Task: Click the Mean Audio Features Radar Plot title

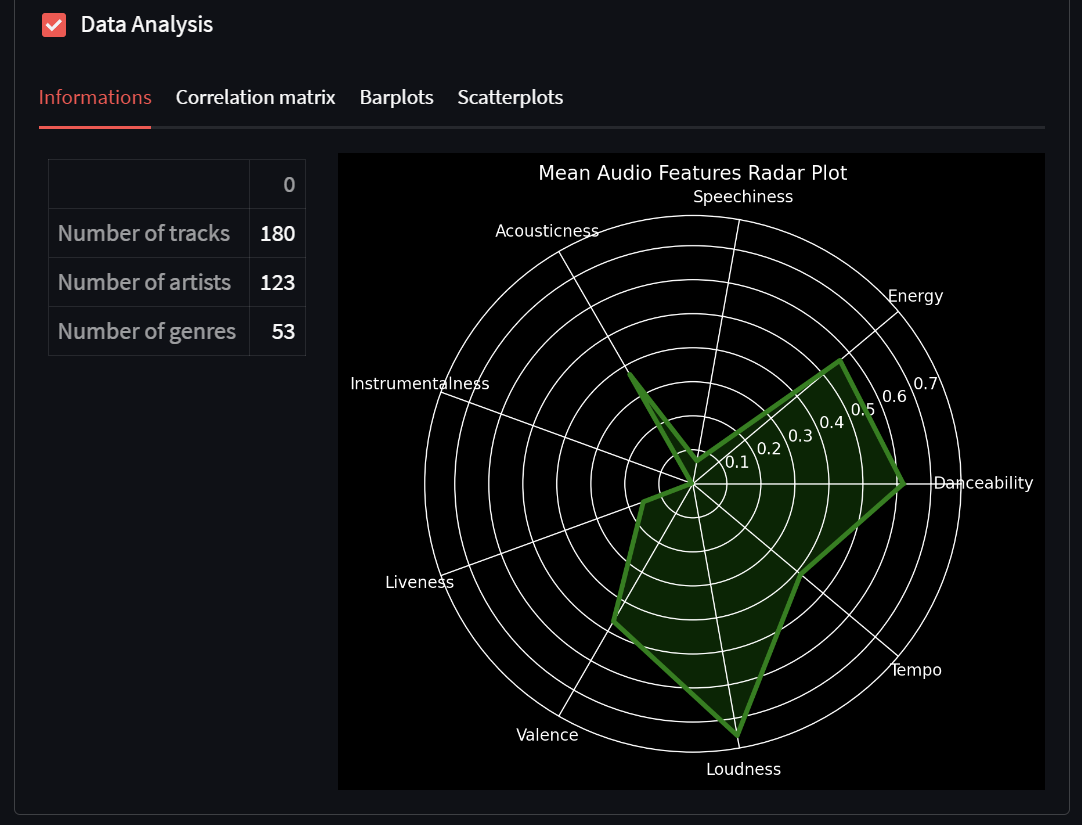Action: (691, 172)
